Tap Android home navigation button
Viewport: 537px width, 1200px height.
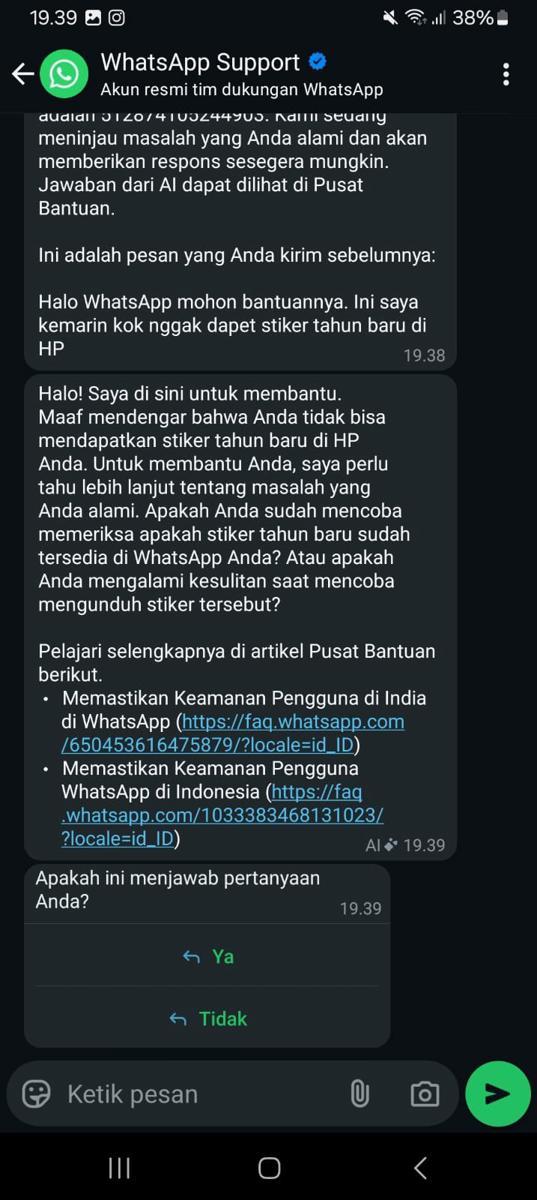pyautogui.click(x=269, y=1167)
